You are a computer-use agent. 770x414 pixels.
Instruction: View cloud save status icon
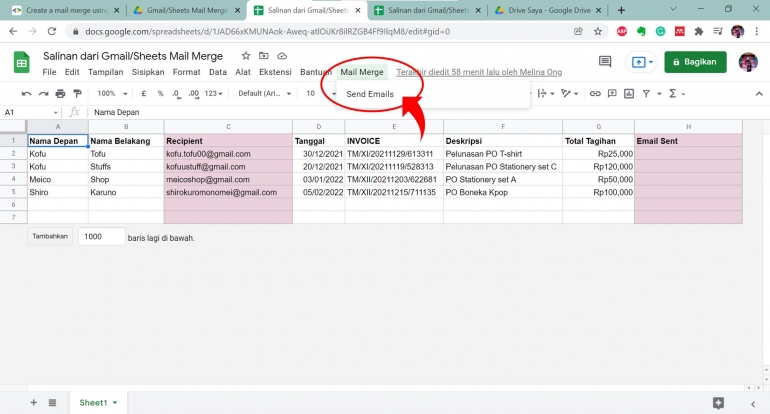282,56
